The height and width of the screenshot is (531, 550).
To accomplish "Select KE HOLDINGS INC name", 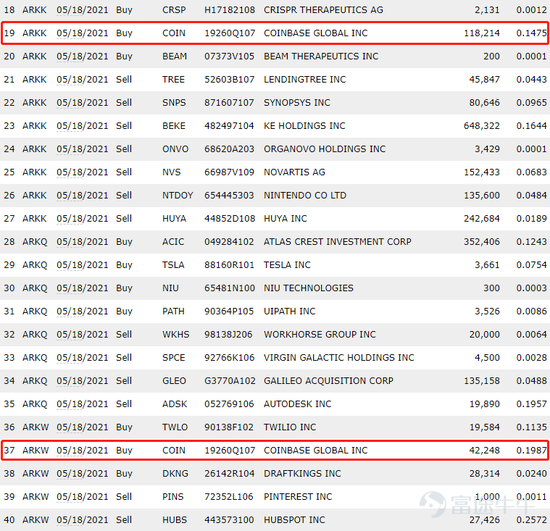I will click(304, 126).
